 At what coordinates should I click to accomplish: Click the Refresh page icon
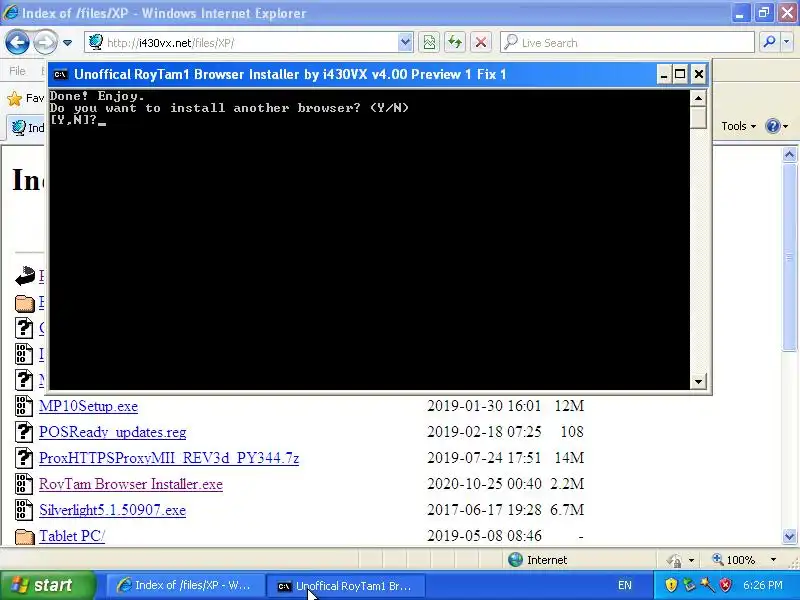[455, 43]
